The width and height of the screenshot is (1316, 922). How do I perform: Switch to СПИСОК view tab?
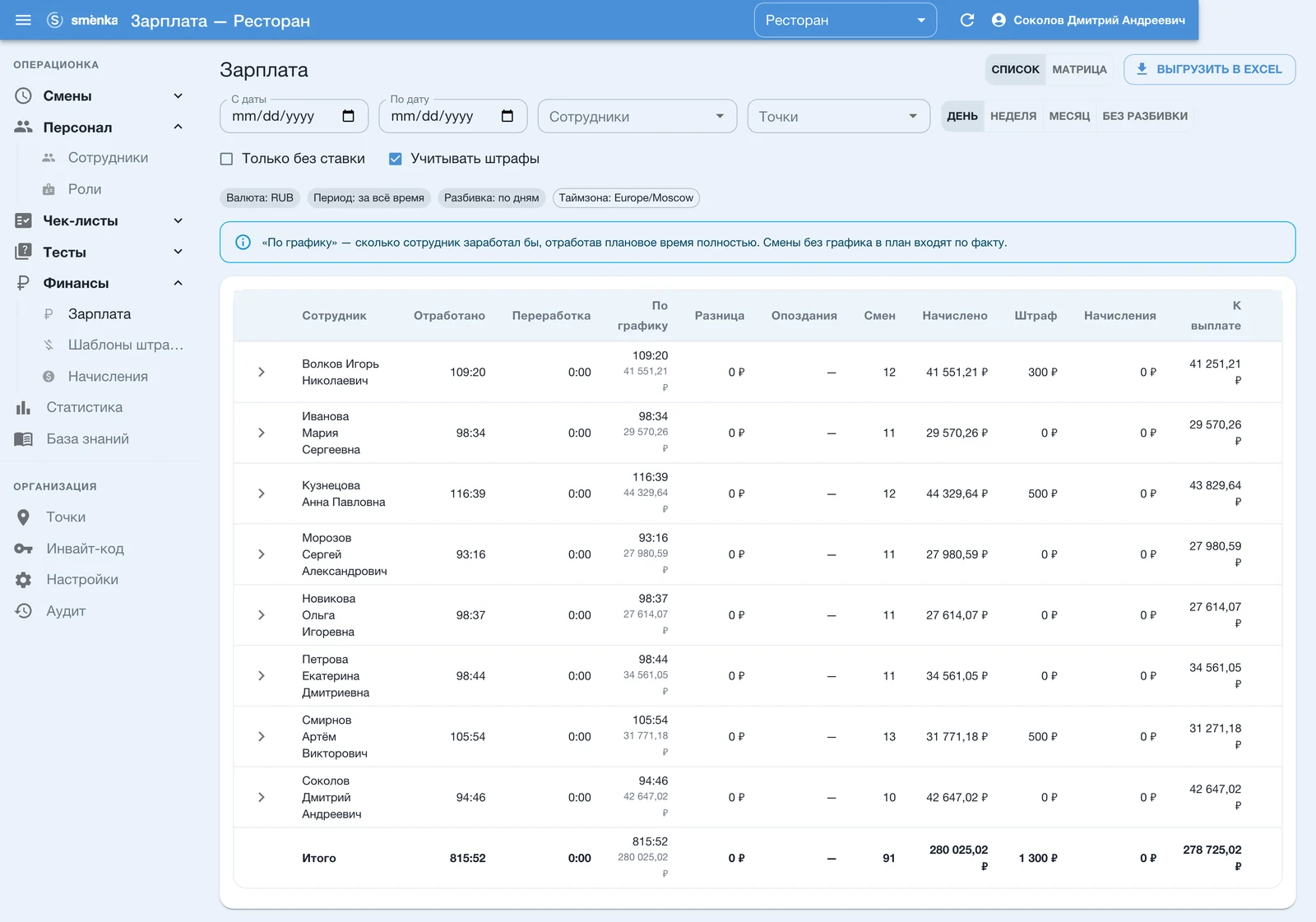[x=1015, y=69]
